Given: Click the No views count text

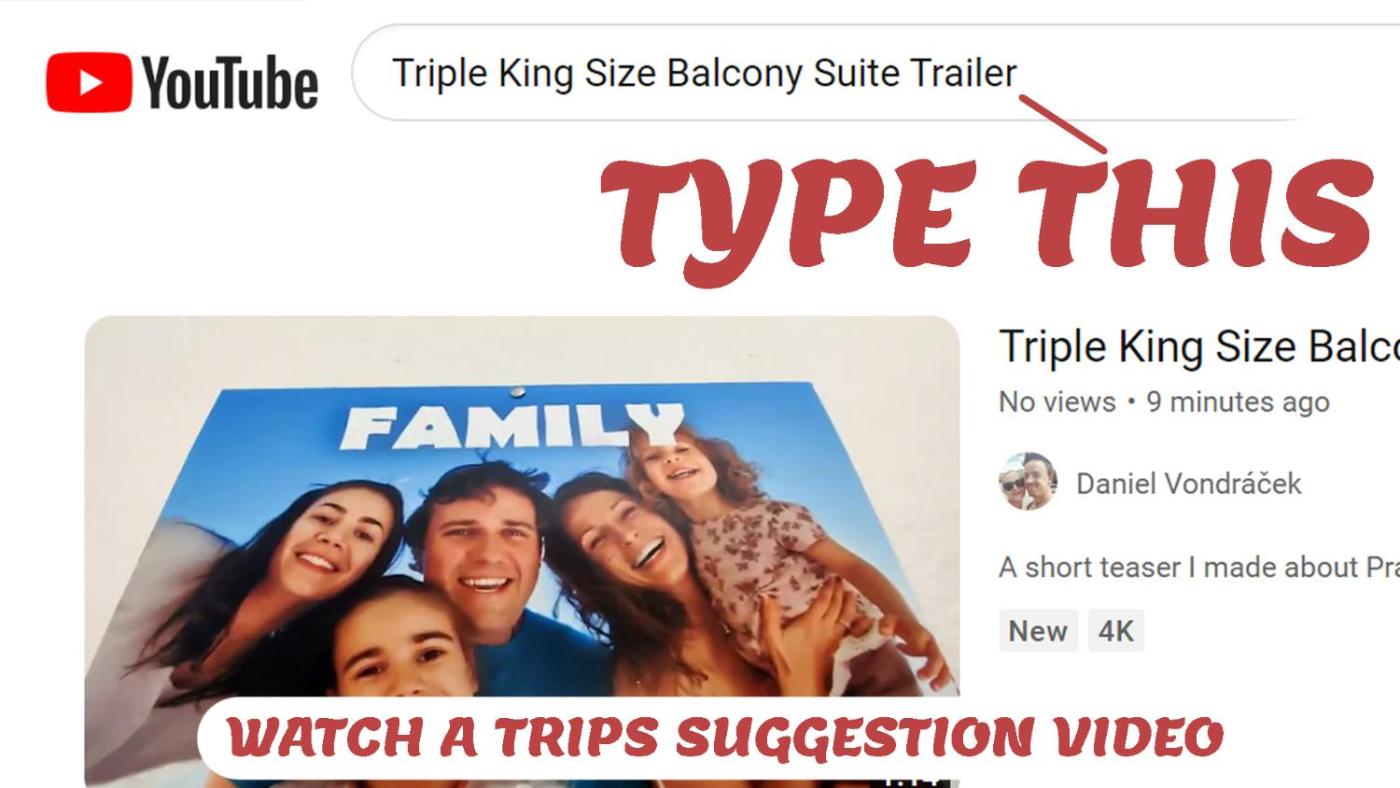Looking at the screenshot, I should [x=1057, y=402].
